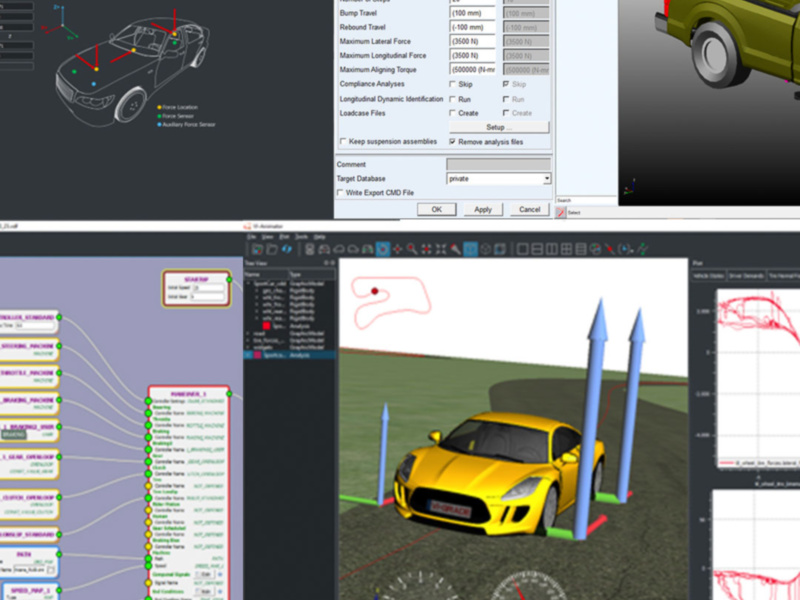Click the fit-to-view arrows icon
Viewport: 800px width, 600px height.
(x=441, y=248)
